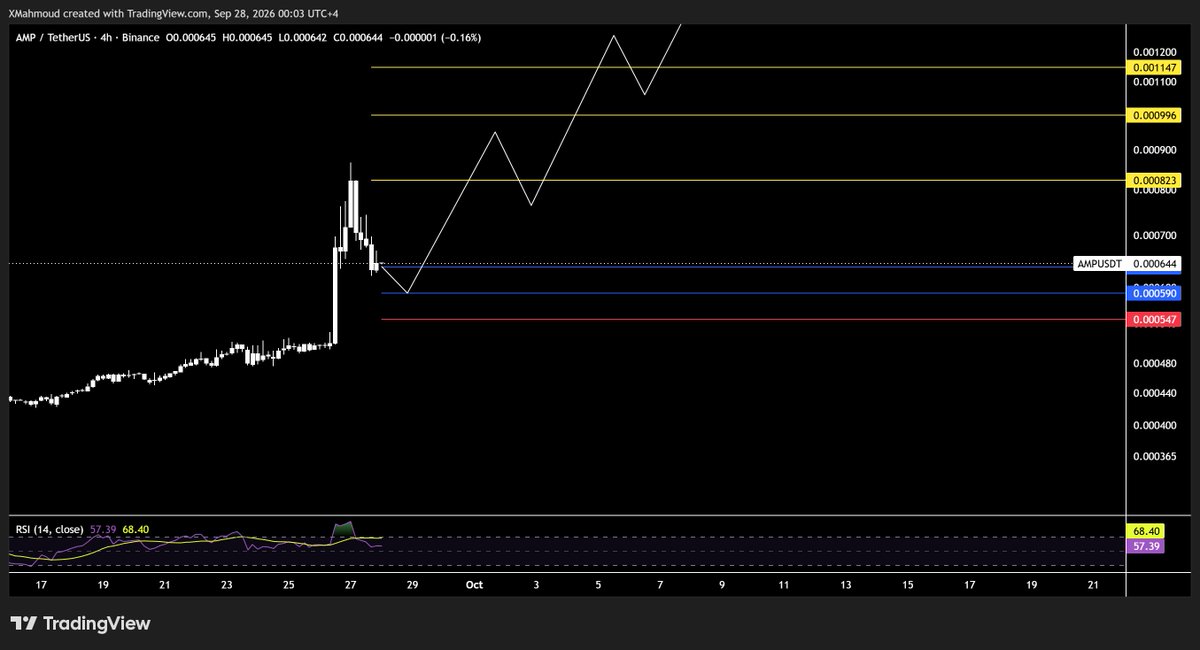Select the yellow horizontal line at 0.001147

[748, 67]
